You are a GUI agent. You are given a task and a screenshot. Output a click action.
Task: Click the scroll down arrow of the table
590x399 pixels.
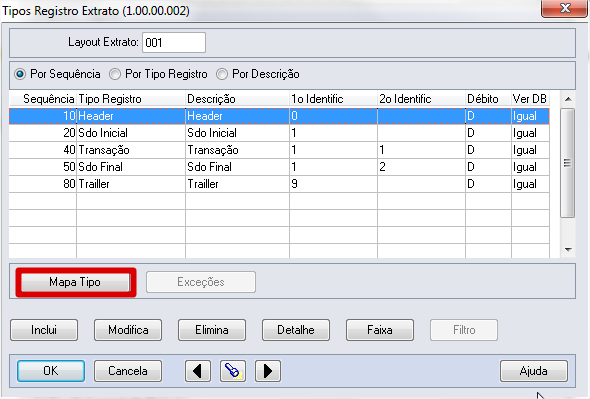(568, 250)
